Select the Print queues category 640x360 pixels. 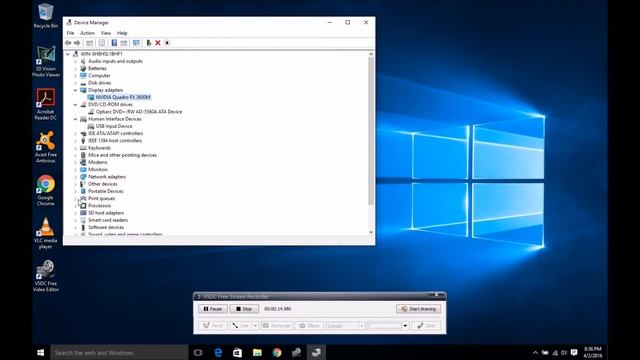102,198
